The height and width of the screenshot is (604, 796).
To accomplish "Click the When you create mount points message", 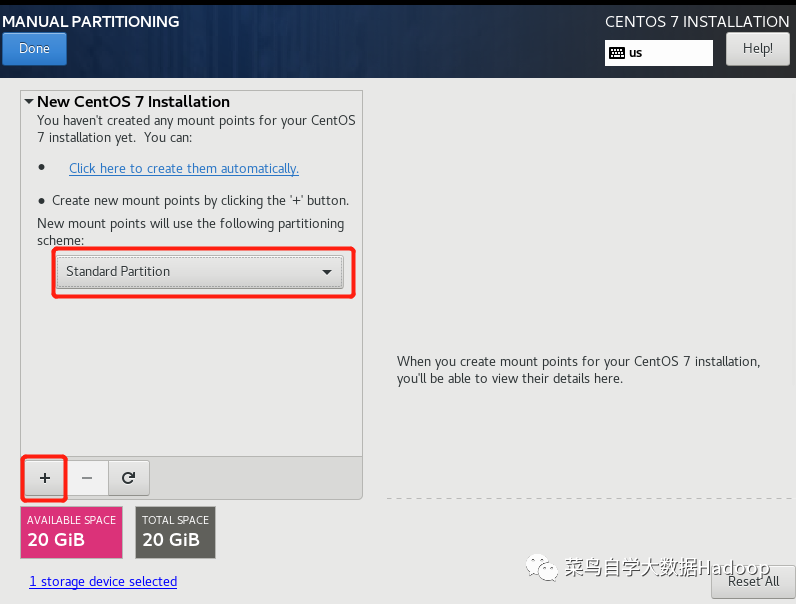I will click(579, 370).
